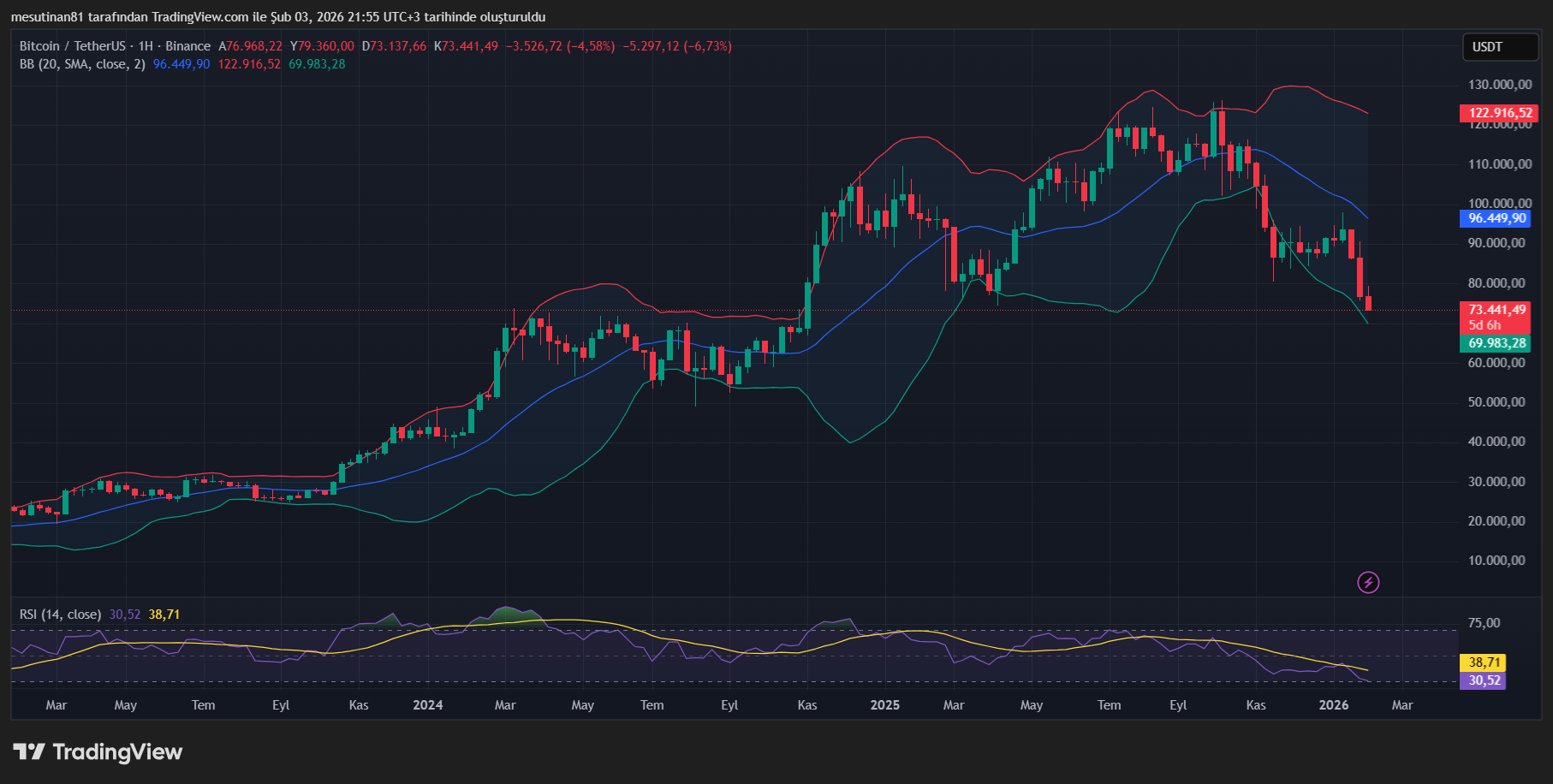The width and height of the screenshot is (1553, 784).
Task: Click the 75,00 level on the RSI scale
Action: (1484, 623)
